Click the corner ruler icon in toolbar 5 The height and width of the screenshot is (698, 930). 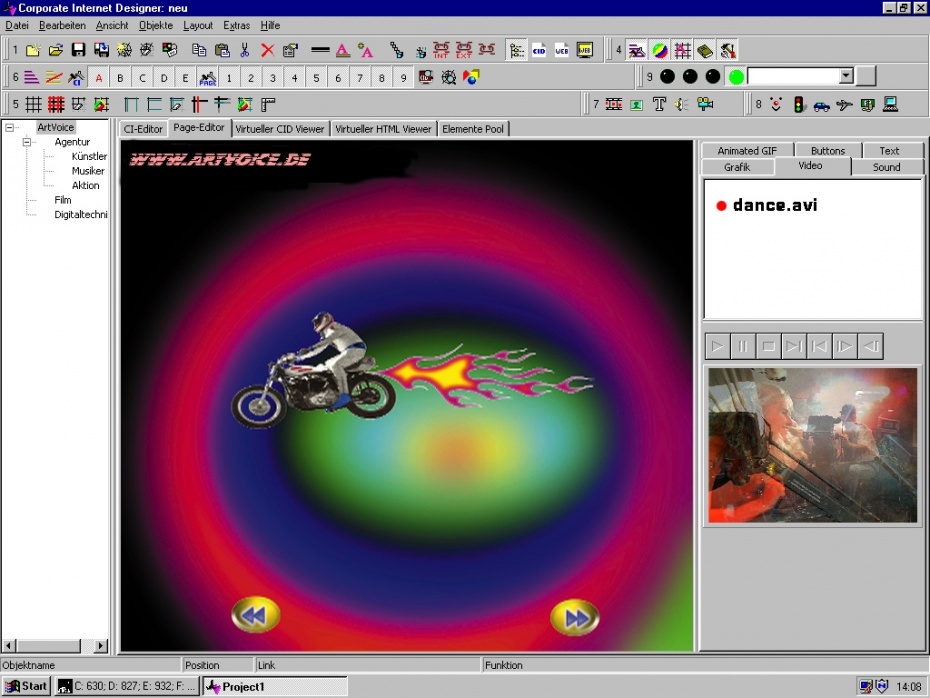pos(269,105)
